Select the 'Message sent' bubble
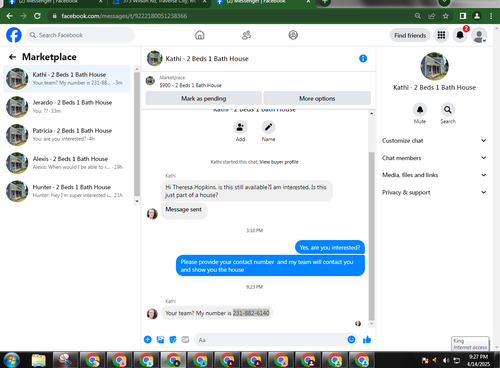The height and width of the screenshot is (368, 500). pyautogui.click(x=184, y=210)
